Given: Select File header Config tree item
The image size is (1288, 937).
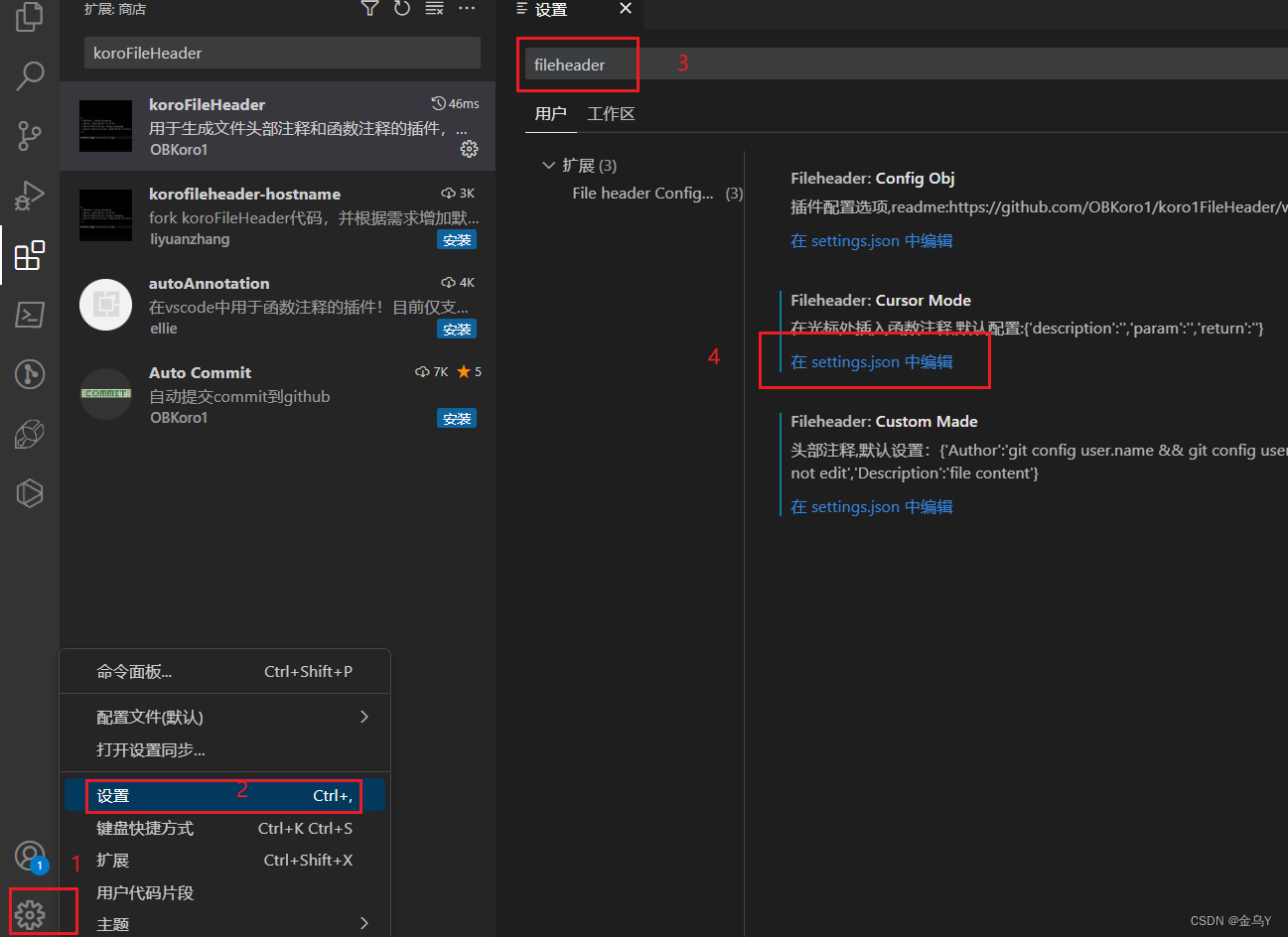Looking at the screenshot, I should tap(643, 194).
